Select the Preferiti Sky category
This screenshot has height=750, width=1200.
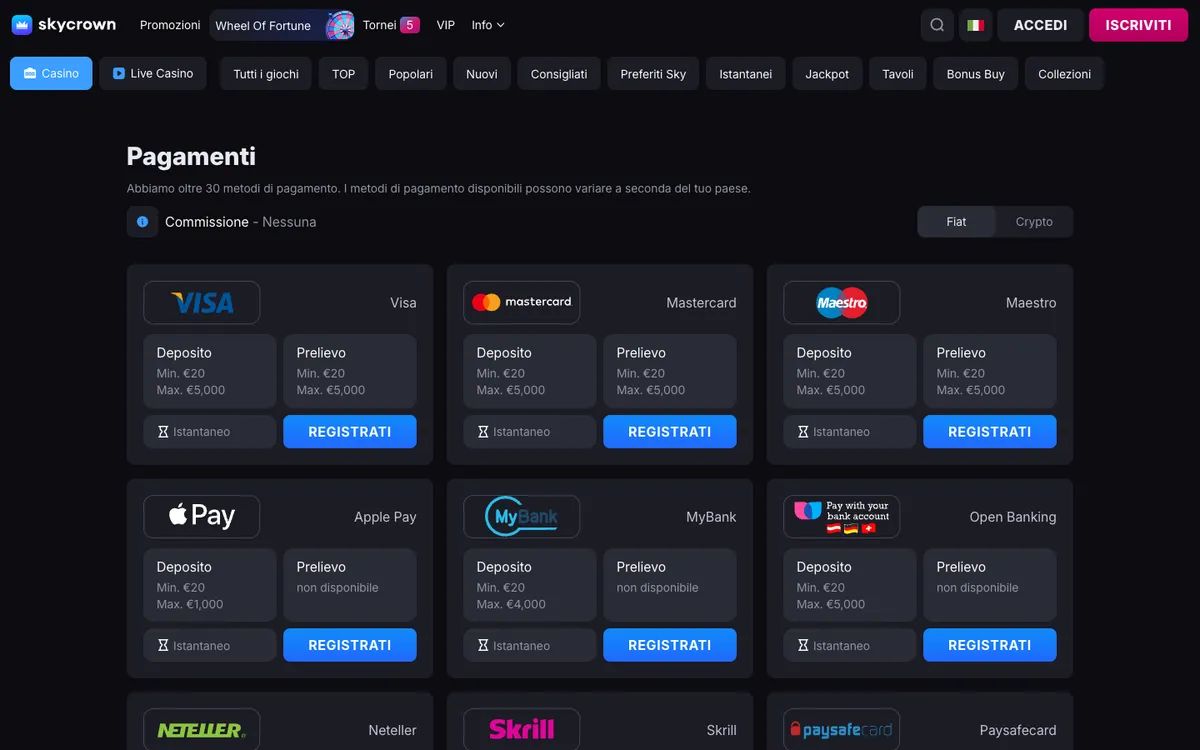[x=653, y=74]
